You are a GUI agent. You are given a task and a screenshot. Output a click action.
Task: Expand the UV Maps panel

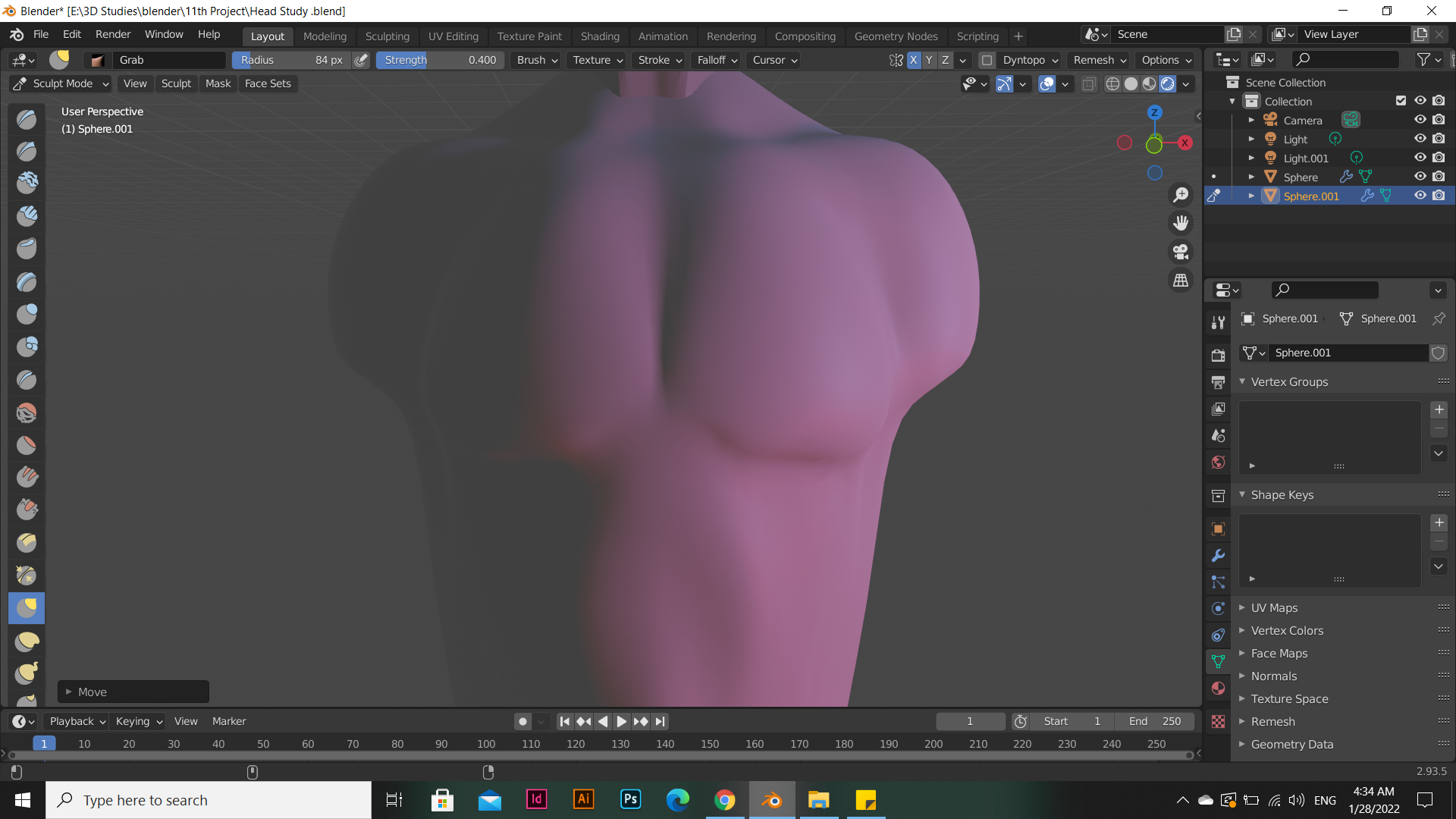point(1274,608)
